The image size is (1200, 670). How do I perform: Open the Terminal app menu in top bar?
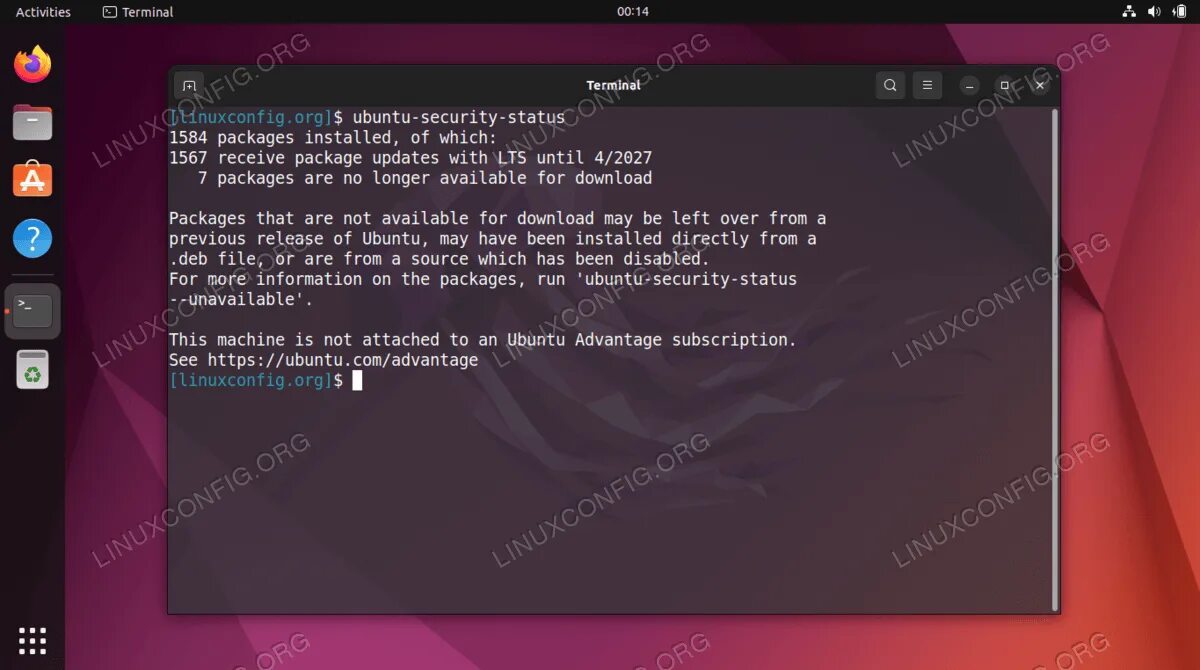138,12
